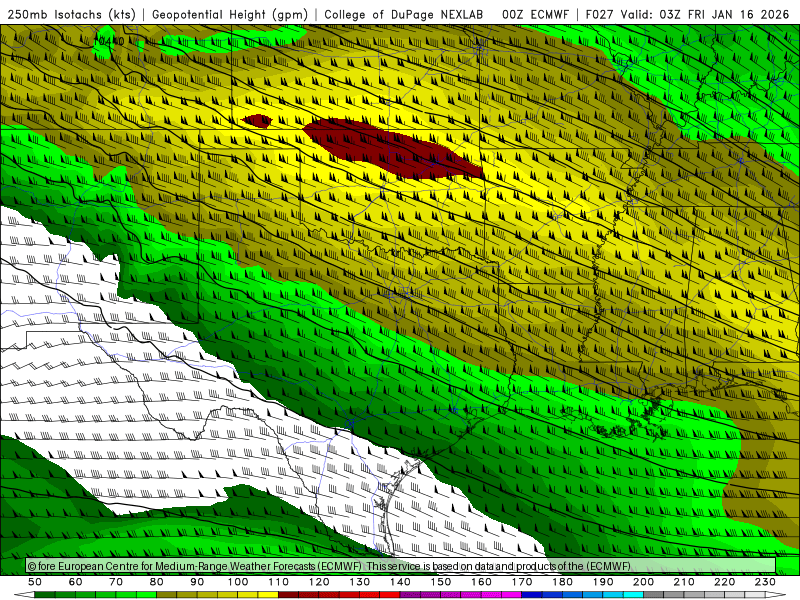Viewport: 800px width, 600px height.
Task: Click the dark red swatch just after 110
Action: tap(288, 595)
